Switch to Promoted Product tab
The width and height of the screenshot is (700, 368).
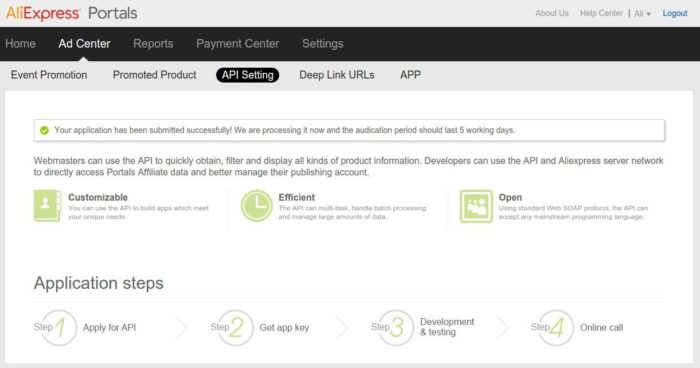click(x=154, y=75)
